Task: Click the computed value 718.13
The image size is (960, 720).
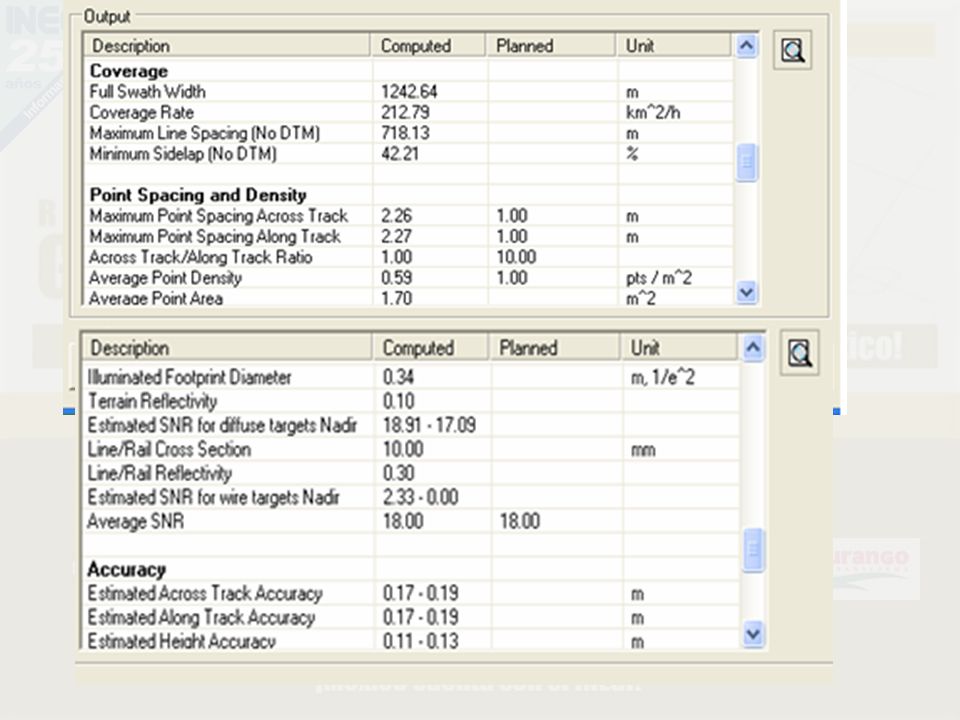Action: click(x=405, y=133)
